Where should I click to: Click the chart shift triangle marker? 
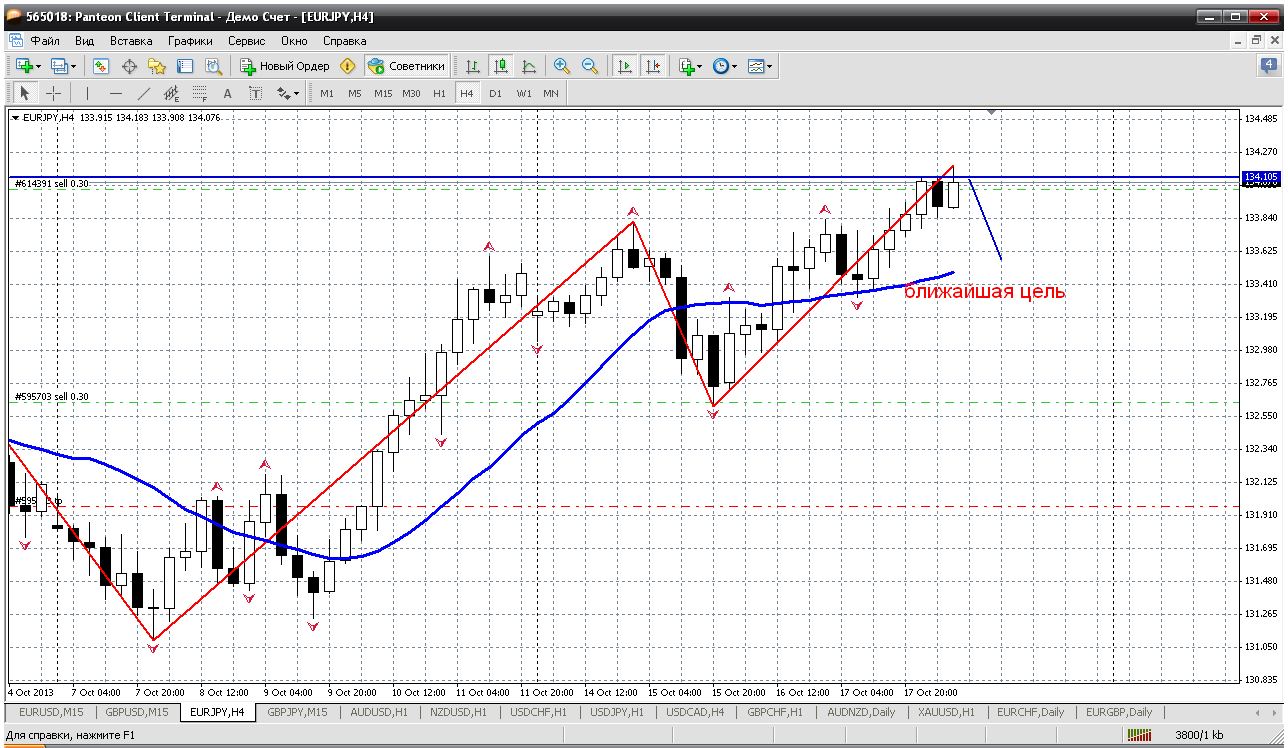[992, 113]
